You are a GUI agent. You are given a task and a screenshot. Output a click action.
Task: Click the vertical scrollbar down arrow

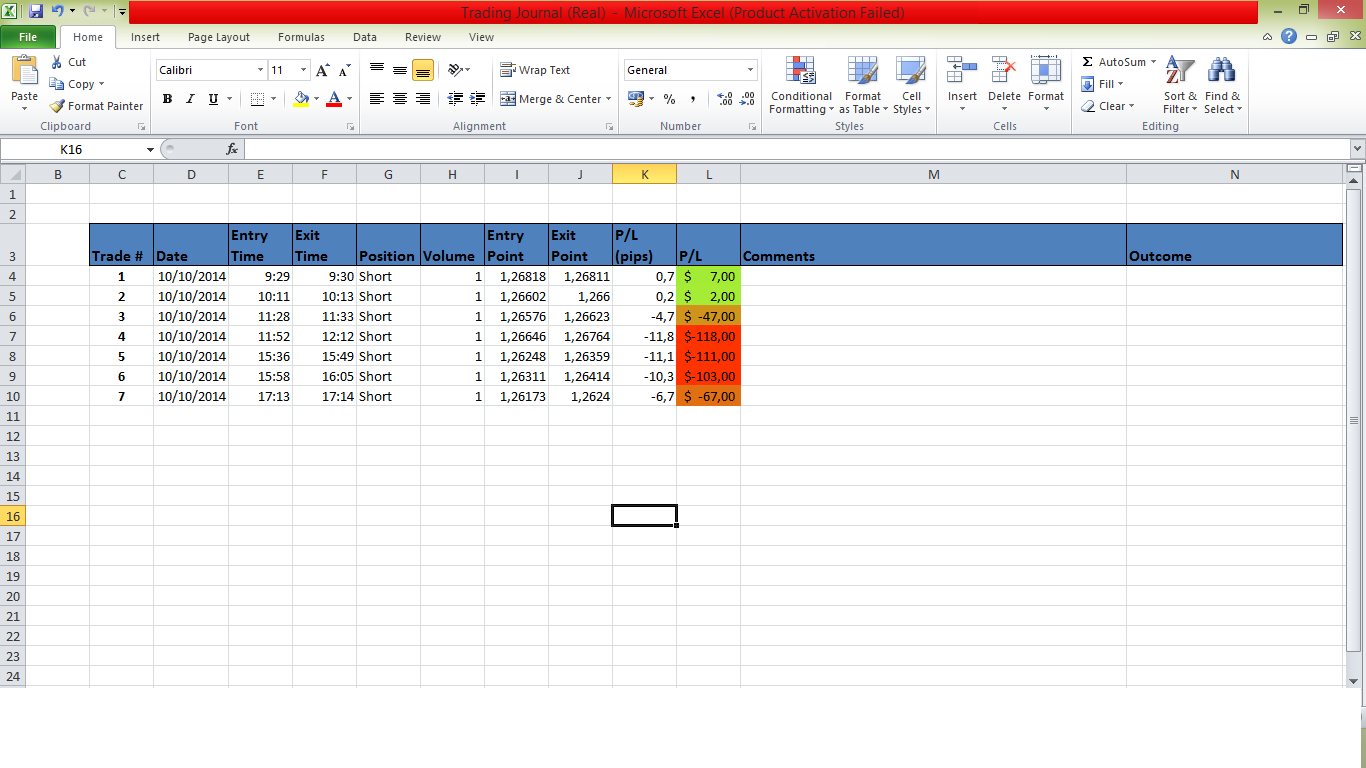click(1354, 681)
